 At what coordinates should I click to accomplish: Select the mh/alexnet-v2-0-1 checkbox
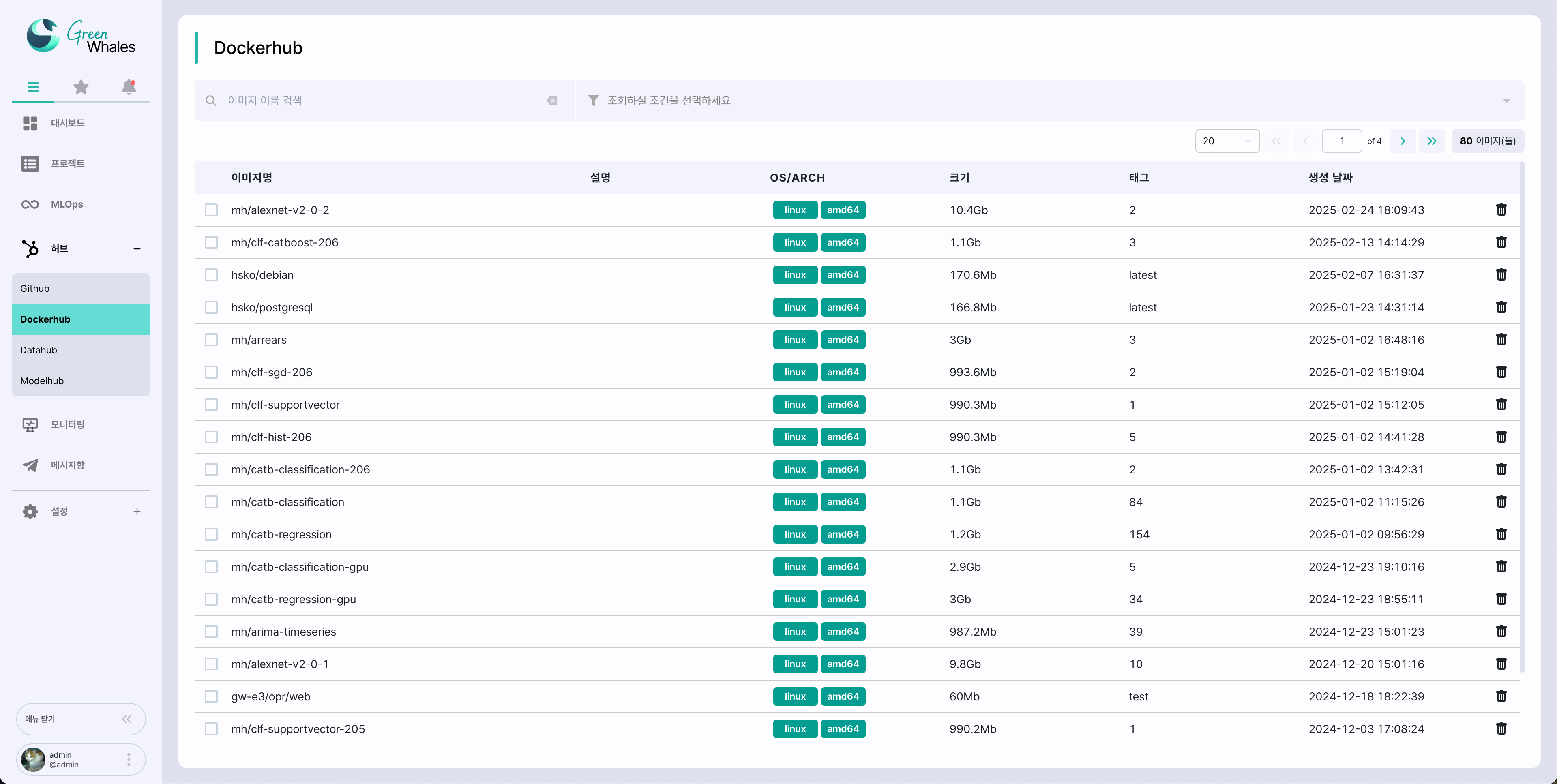coord(211,664)
